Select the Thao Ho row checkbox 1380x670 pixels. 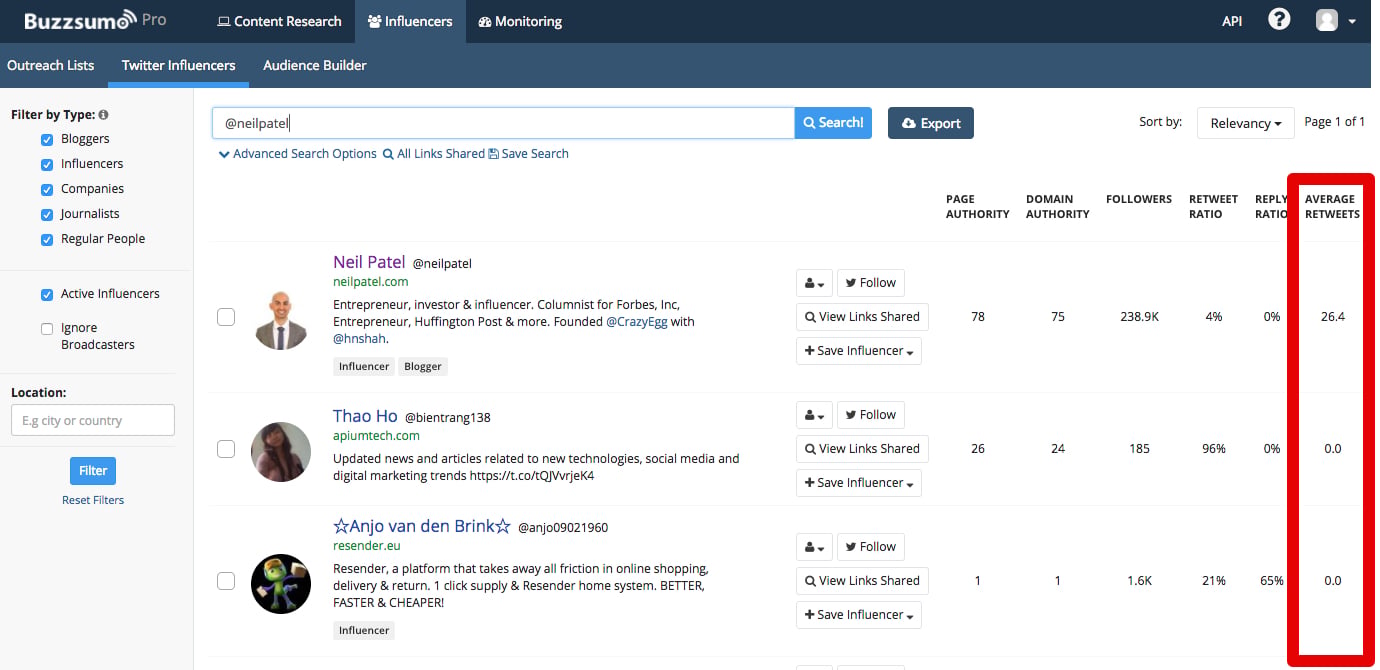point(226,449)
